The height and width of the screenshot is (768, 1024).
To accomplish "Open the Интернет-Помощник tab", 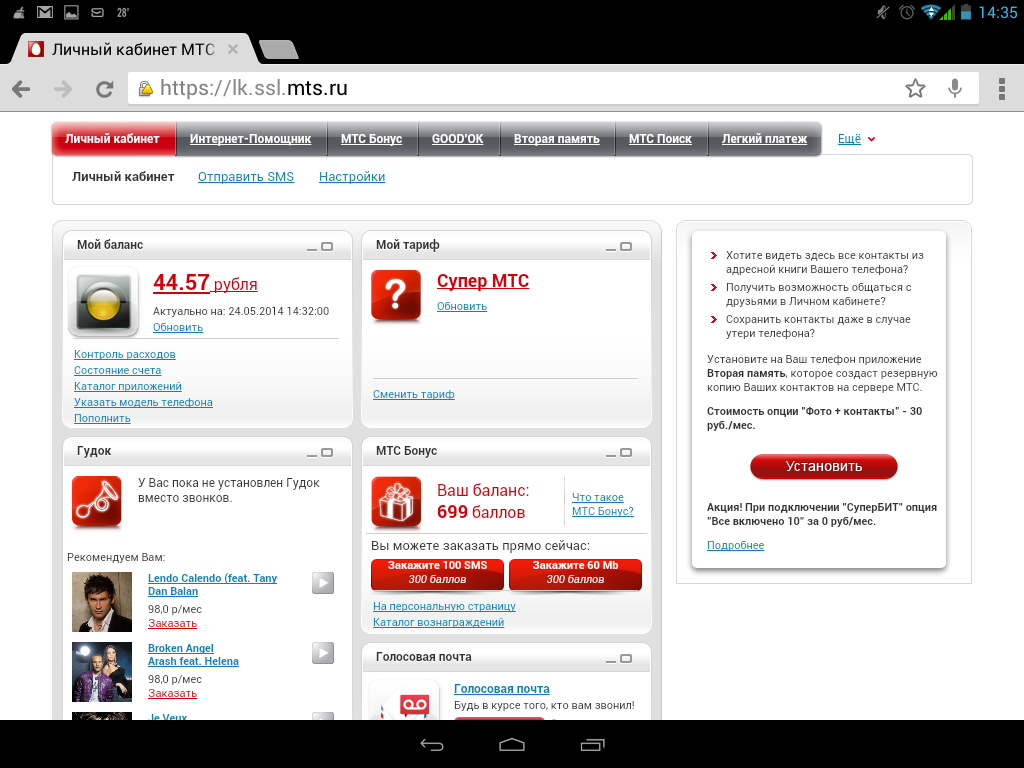I will 250,139.
